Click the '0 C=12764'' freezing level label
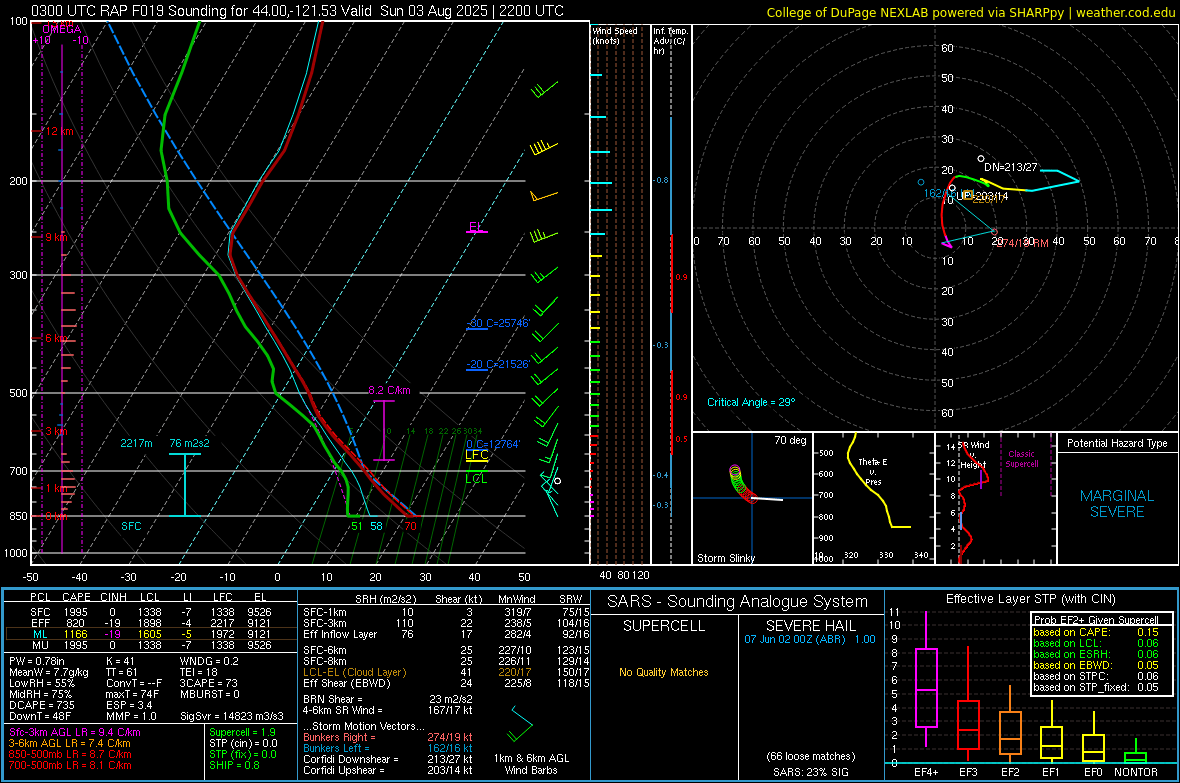The width and height of the screenshot is (1180, 783). 493,444
